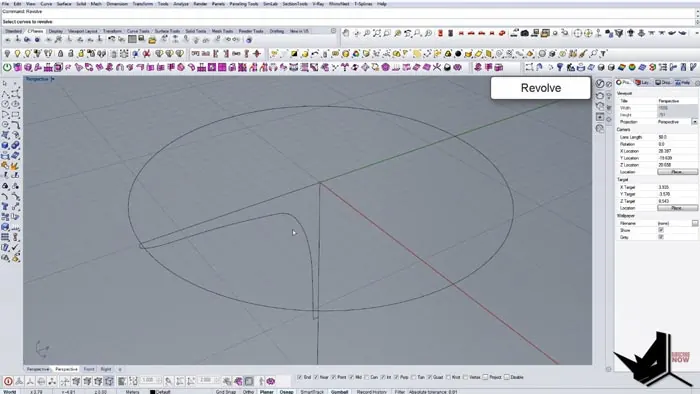The height and width of the screenshot is (394, 700).
Task: Click the red X visibility icon
Action: (x=146, y=54)
